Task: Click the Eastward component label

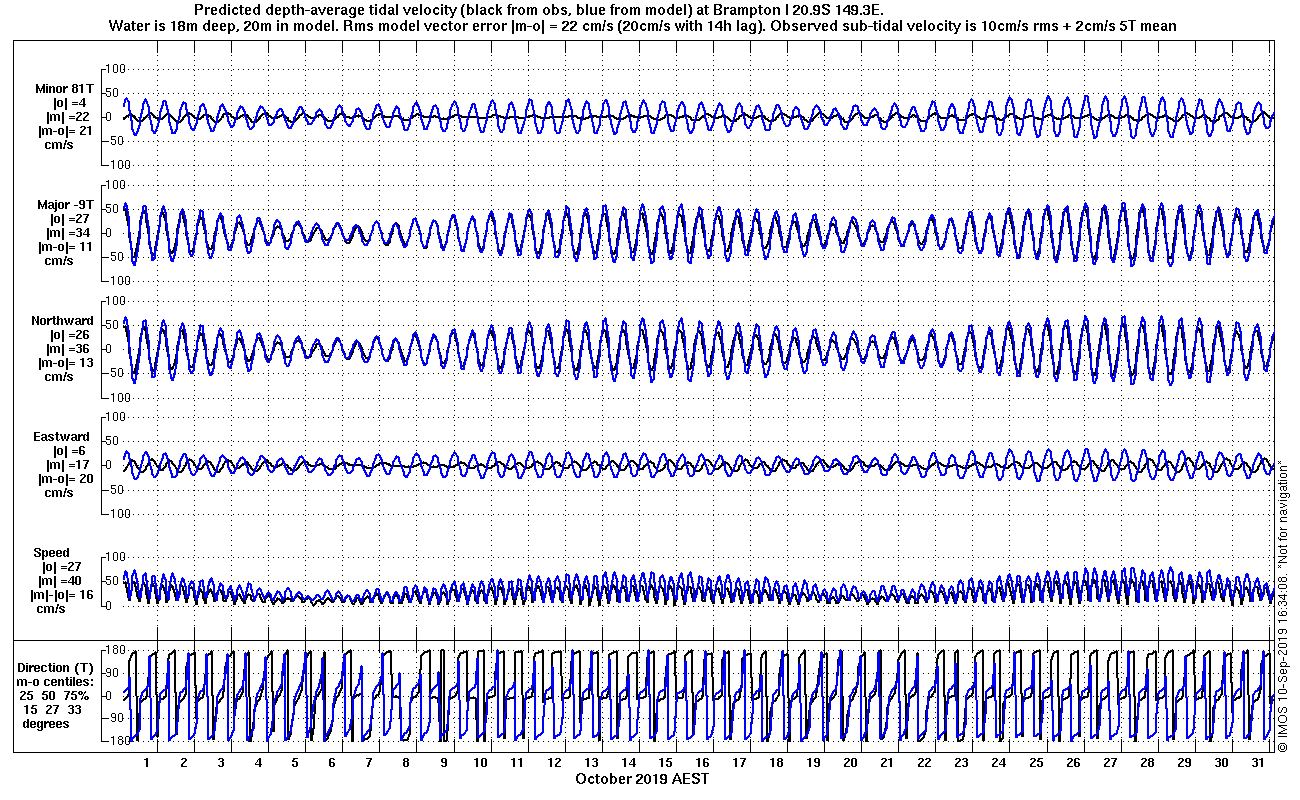Action: pos(62,437)
